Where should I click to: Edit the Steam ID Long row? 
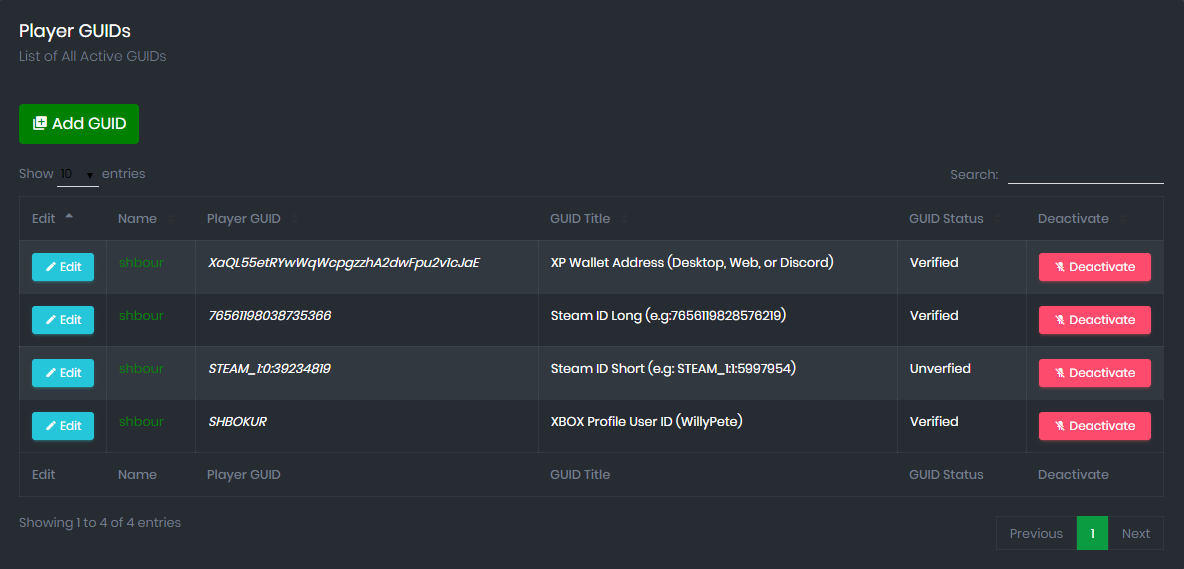(x=63, y=320)
